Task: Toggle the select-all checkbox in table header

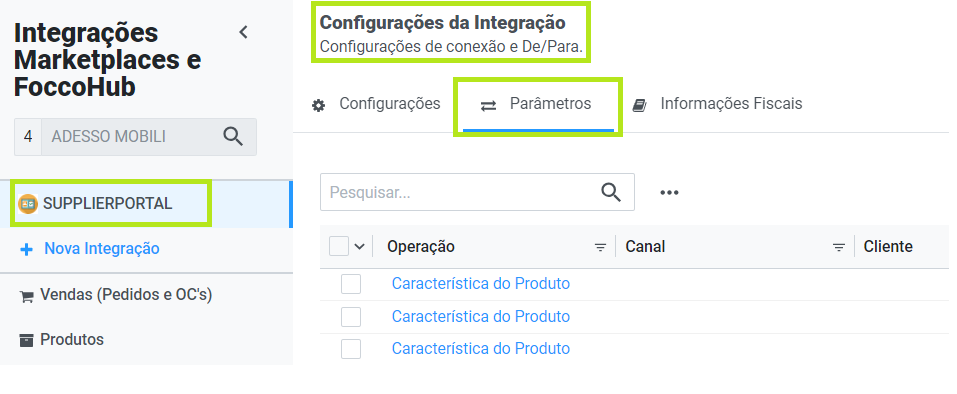Action: tap(339, 246)
